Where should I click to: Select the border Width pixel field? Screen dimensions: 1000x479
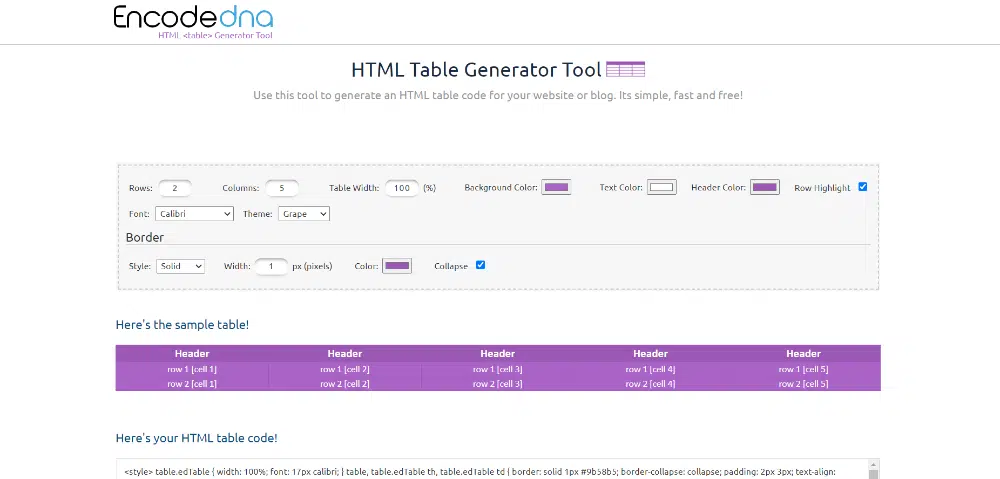tap(271, 266)
